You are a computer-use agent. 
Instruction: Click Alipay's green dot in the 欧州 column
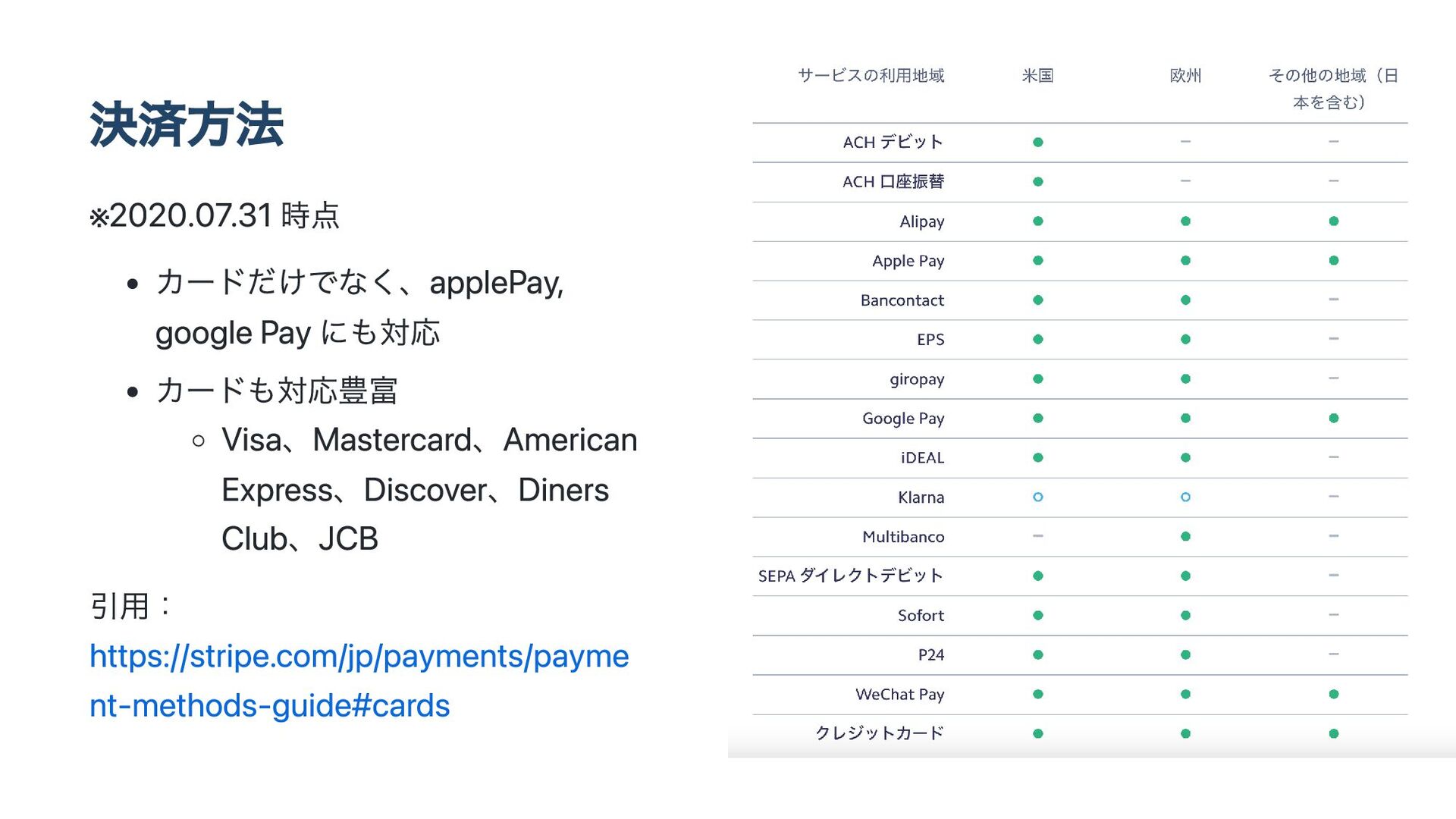click(1186, 221)
